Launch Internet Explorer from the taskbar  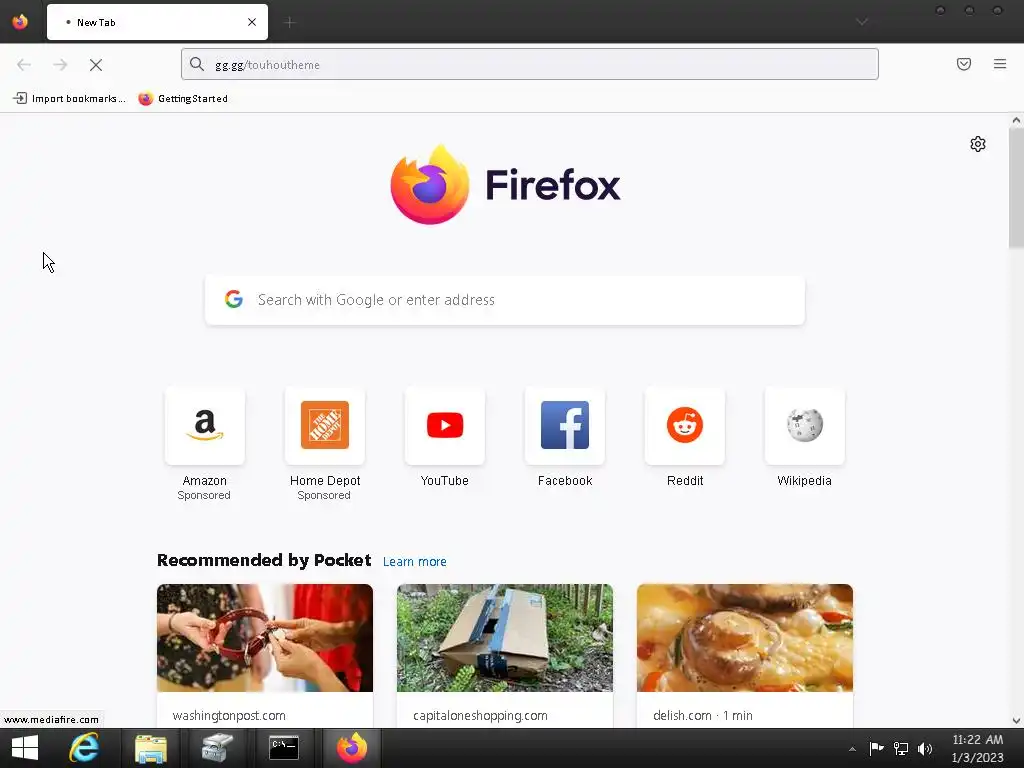[x=84, y=748]
